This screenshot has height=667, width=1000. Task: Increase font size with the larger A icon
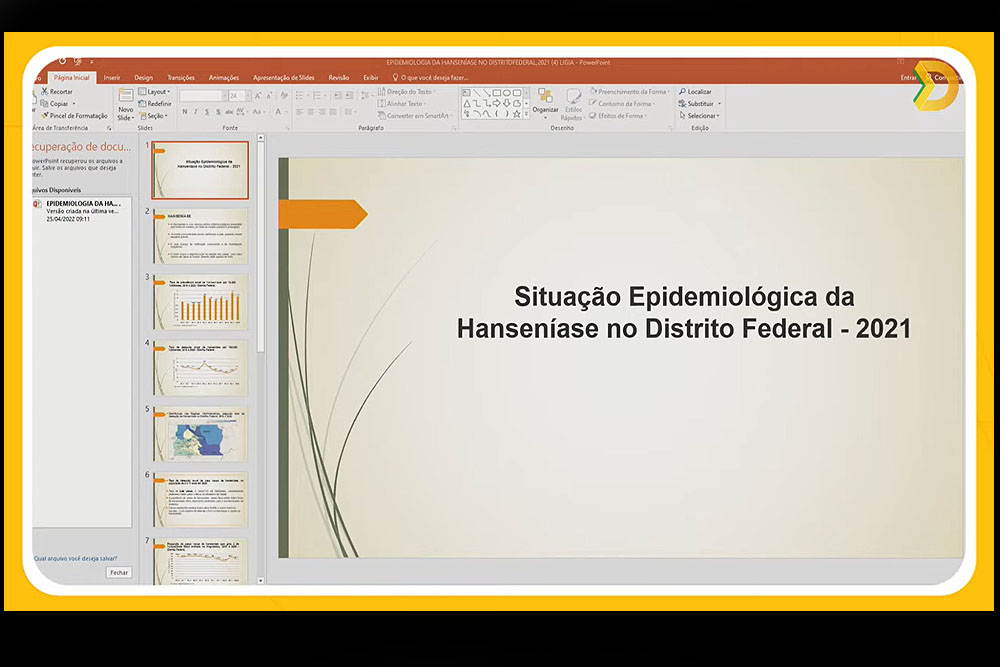click(257, 96)
